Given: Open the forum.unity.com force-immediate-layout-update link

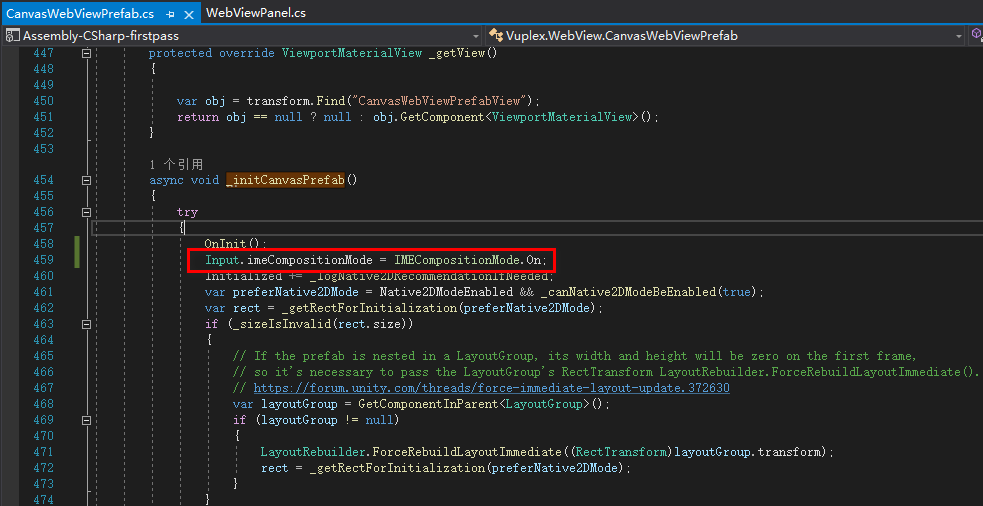Looking at the screenshot, I should pos(492,388).
